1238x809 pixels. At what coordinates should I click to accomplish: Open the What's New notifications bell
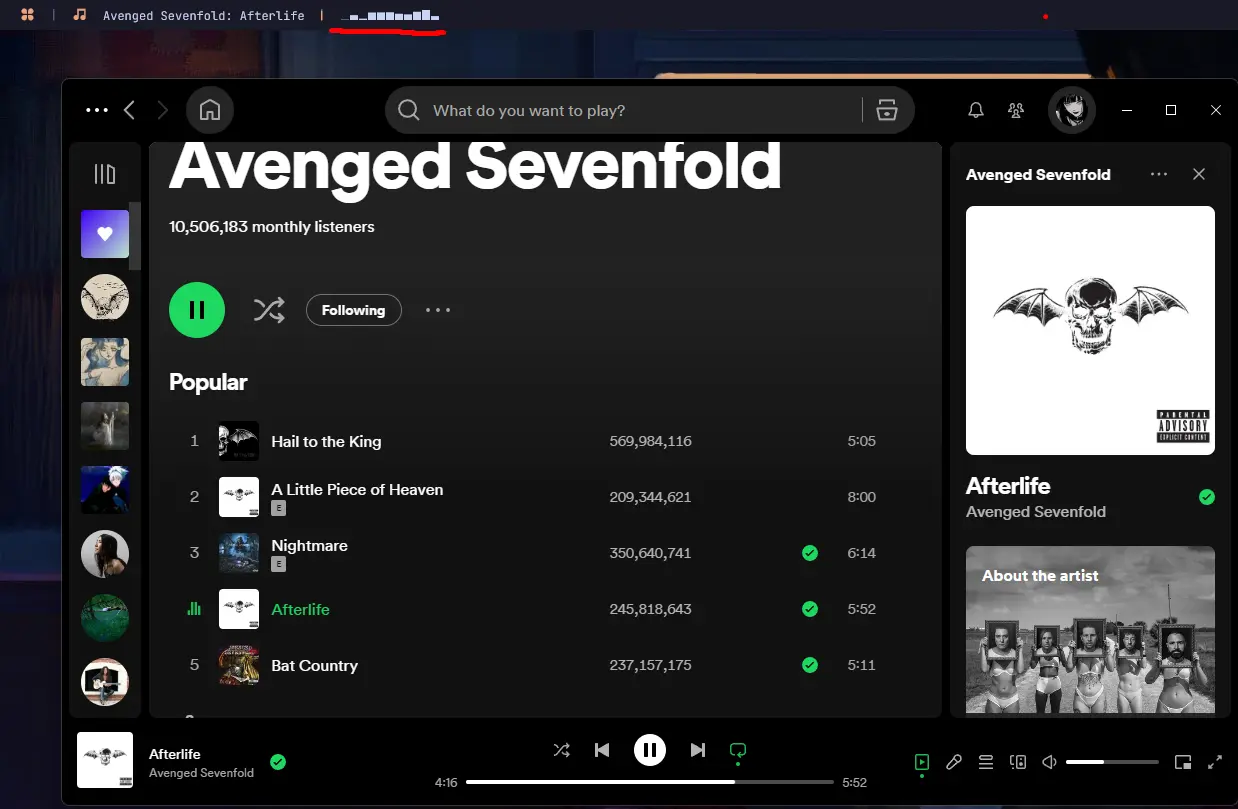coord(976,110)
